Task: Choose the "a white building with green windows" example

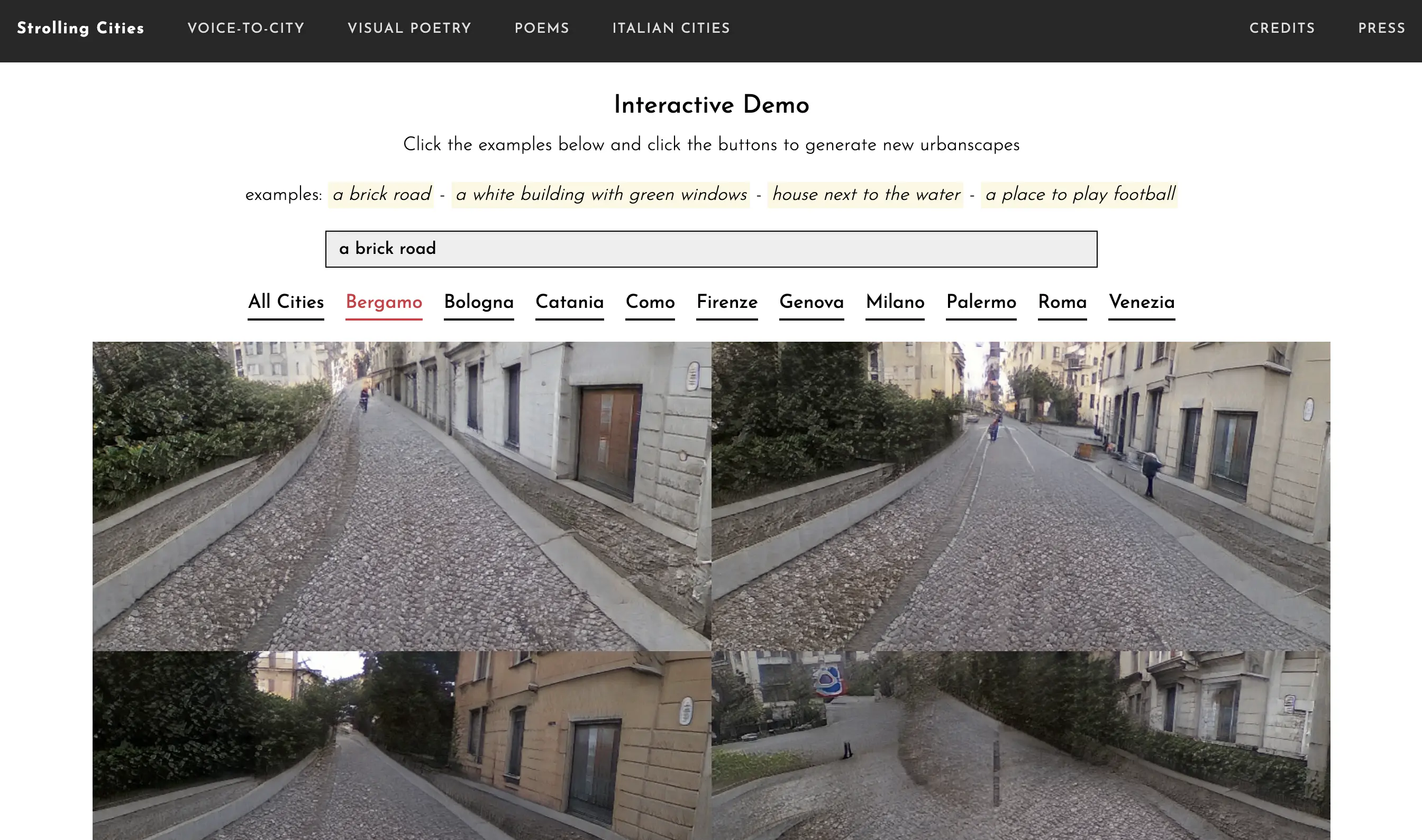Action: point(600,195)
